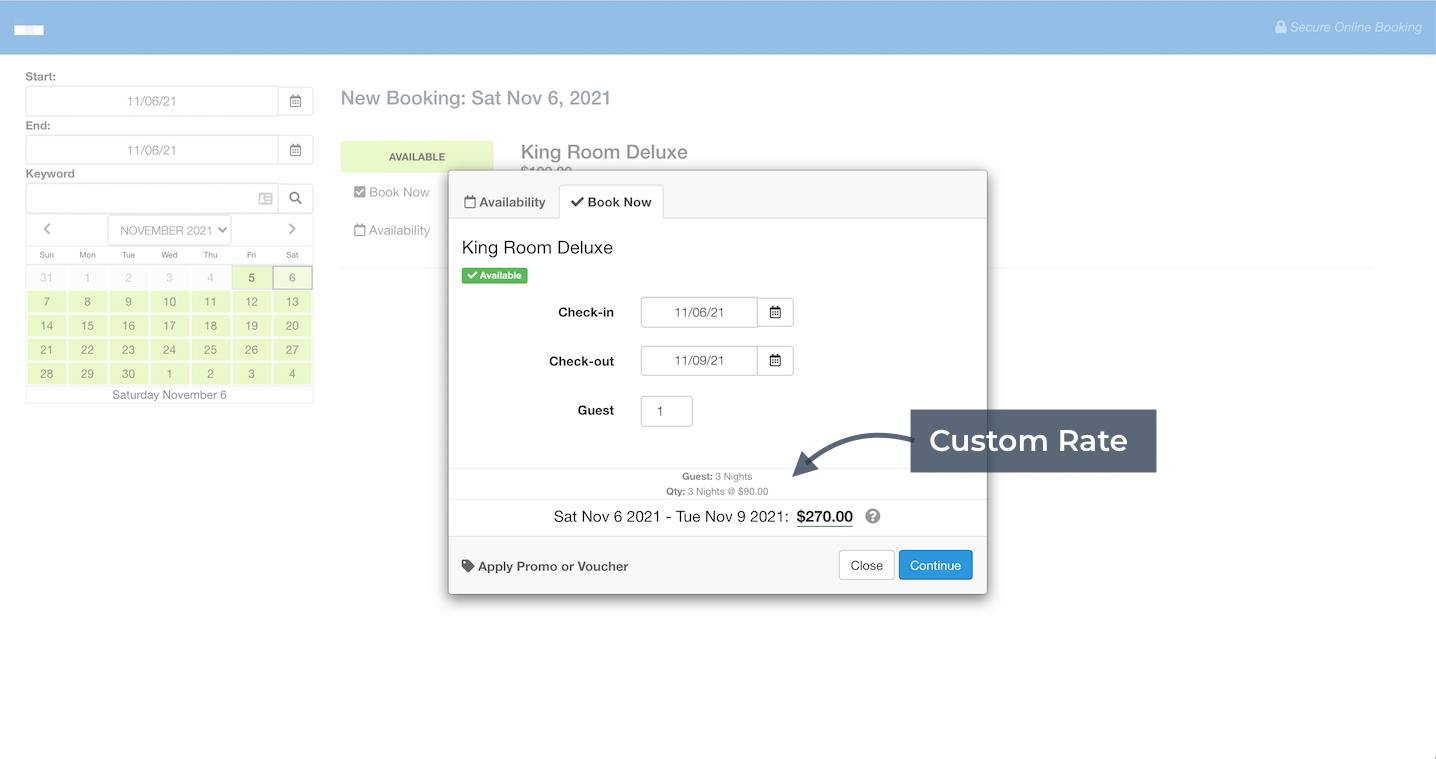Viewport: 1436px width, 759px height.
Task: Click the Check-out date field 11/09/21
Action: (699, 360)
